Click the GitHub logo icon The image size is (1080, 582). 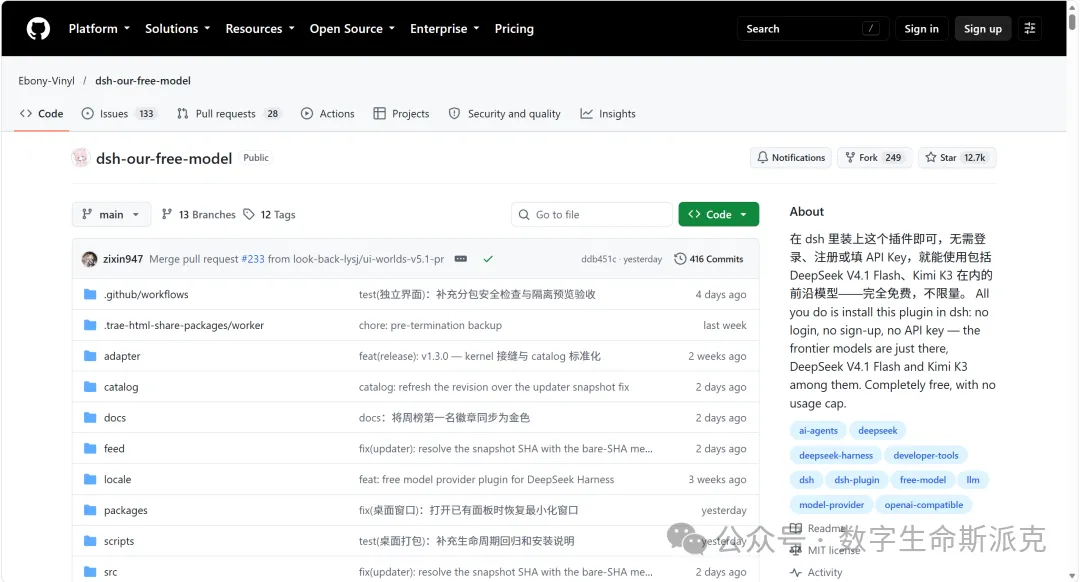pos(39,29)
